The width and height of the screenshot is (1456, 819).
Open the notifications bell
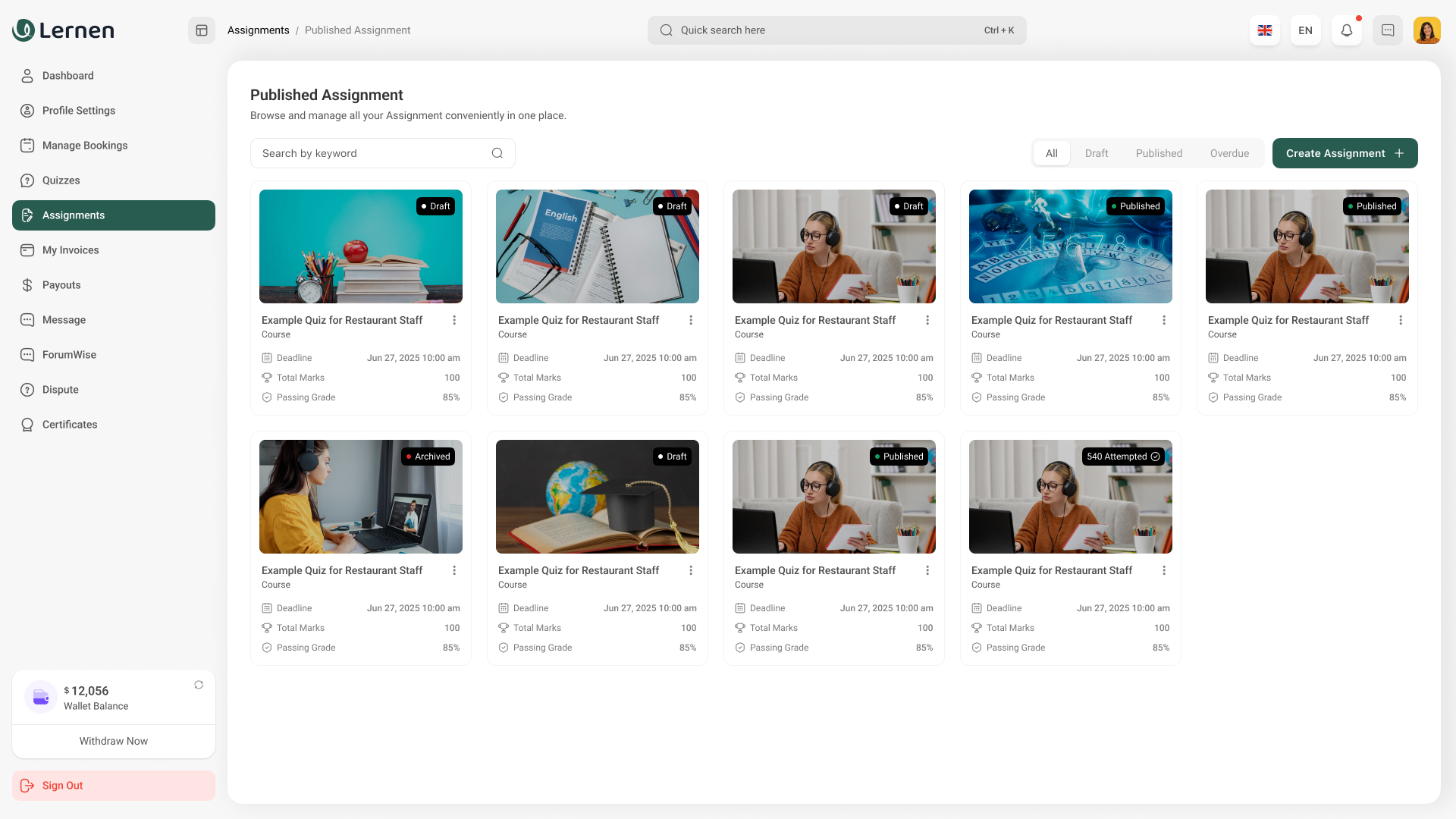click(1347, 30)
